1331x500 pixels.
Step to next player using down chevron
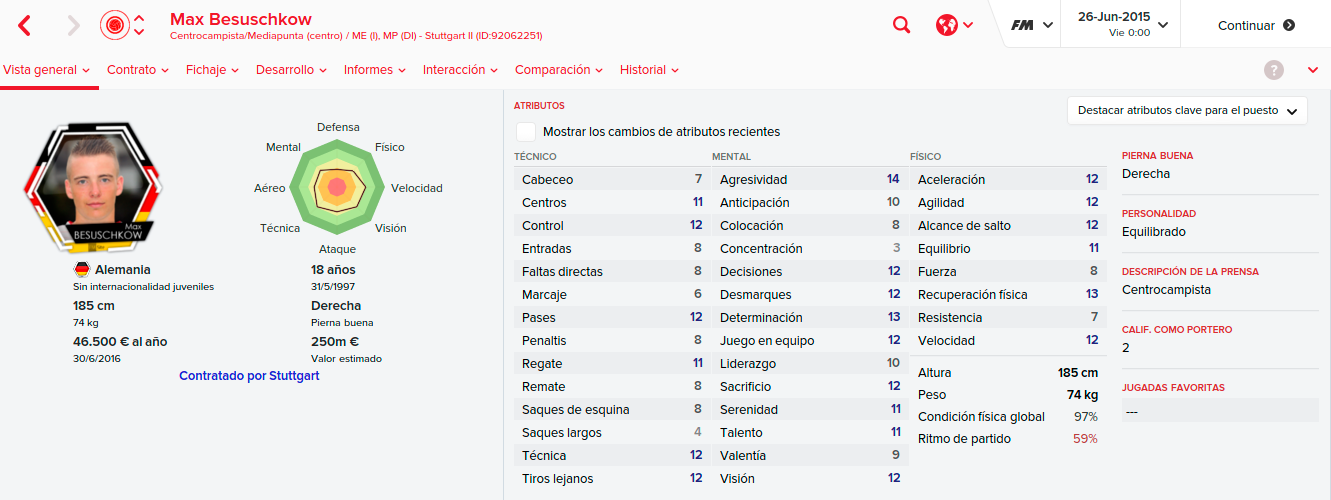point(139,33)
